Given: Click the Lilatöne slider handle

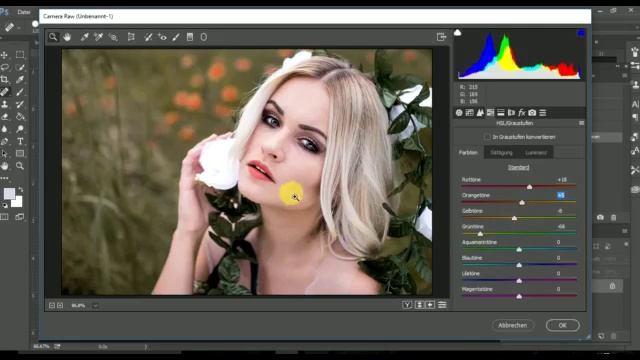Looking at the screenshot, I should (519, 281).
